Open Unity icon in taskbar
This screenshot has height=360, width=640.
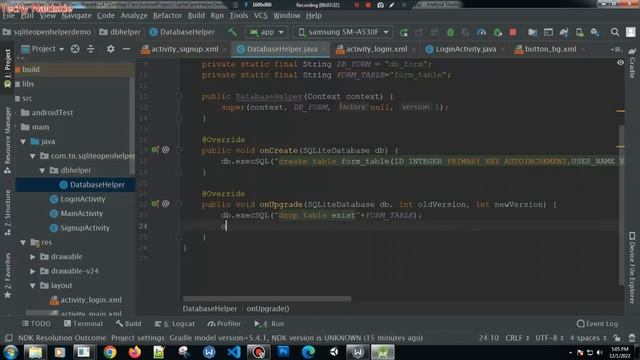(x=333, y=352)
